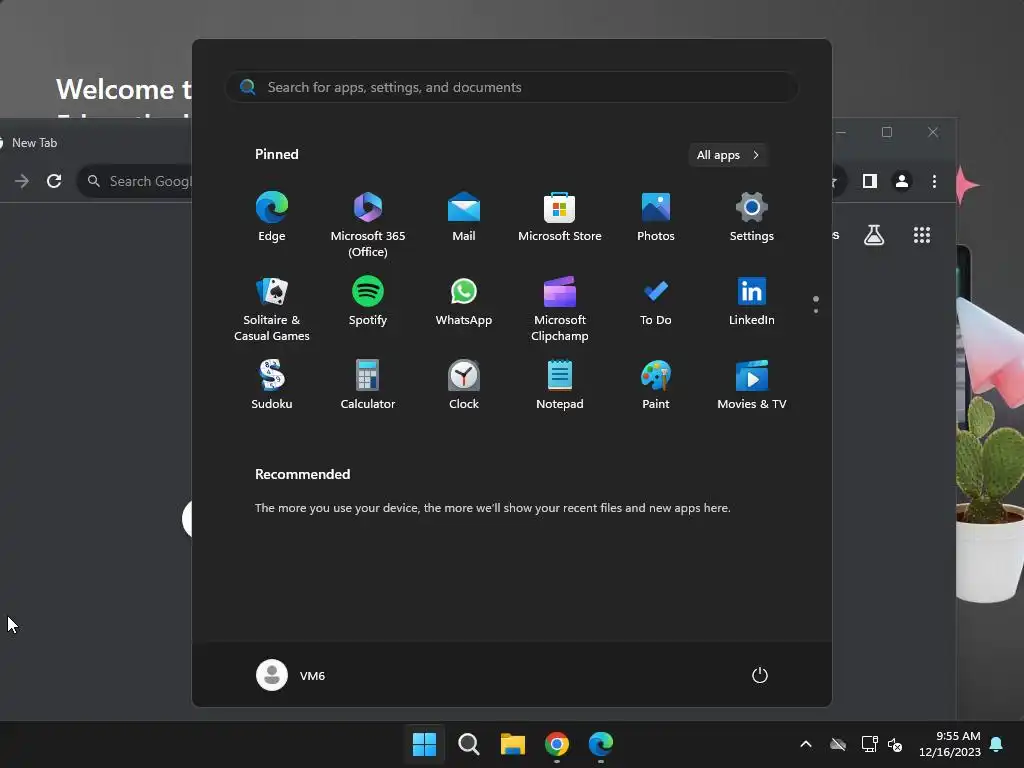Launch WhatsApp
The height and width of the screenshot is (768, 1024).
point(464,301)
